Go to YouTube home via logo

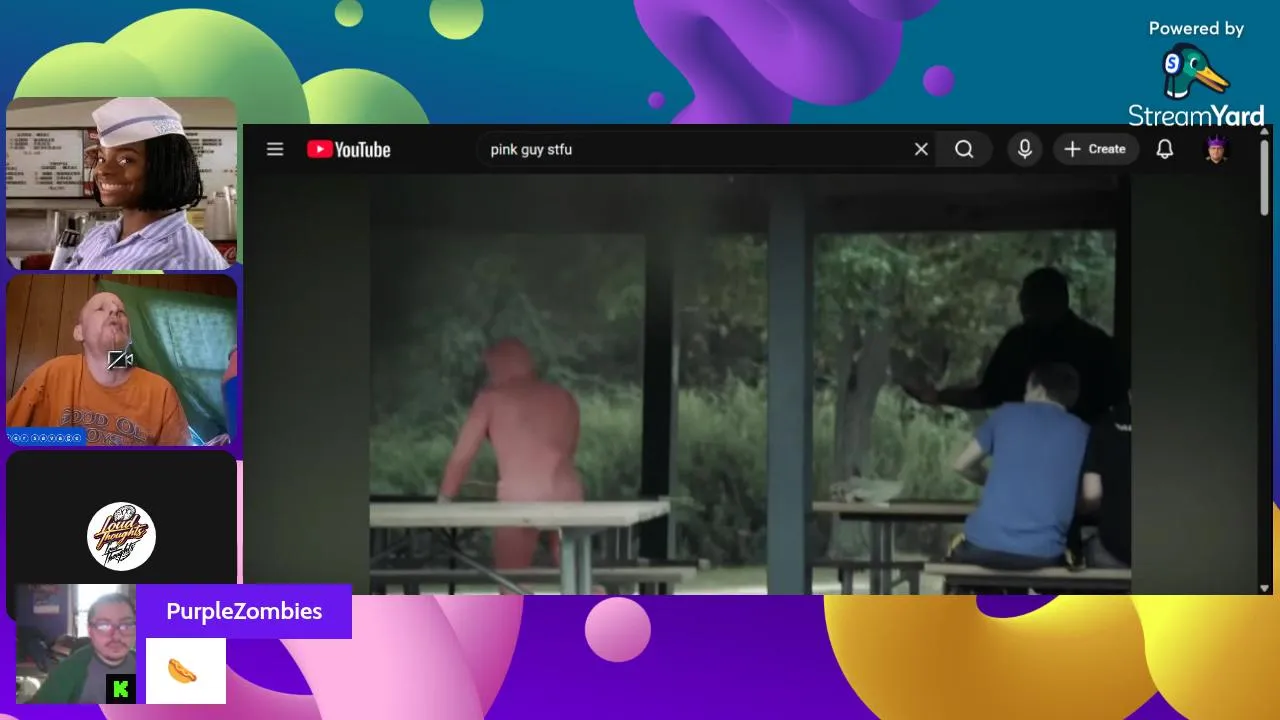tap(349, 149)
